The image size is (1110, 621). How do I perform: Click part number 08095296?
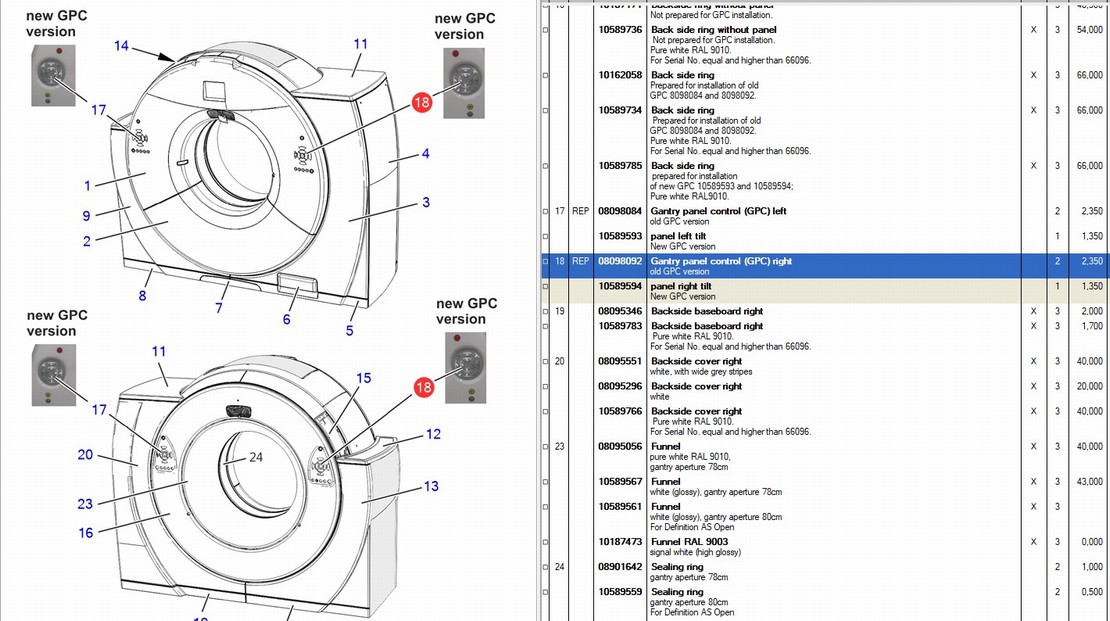[620, 386]
